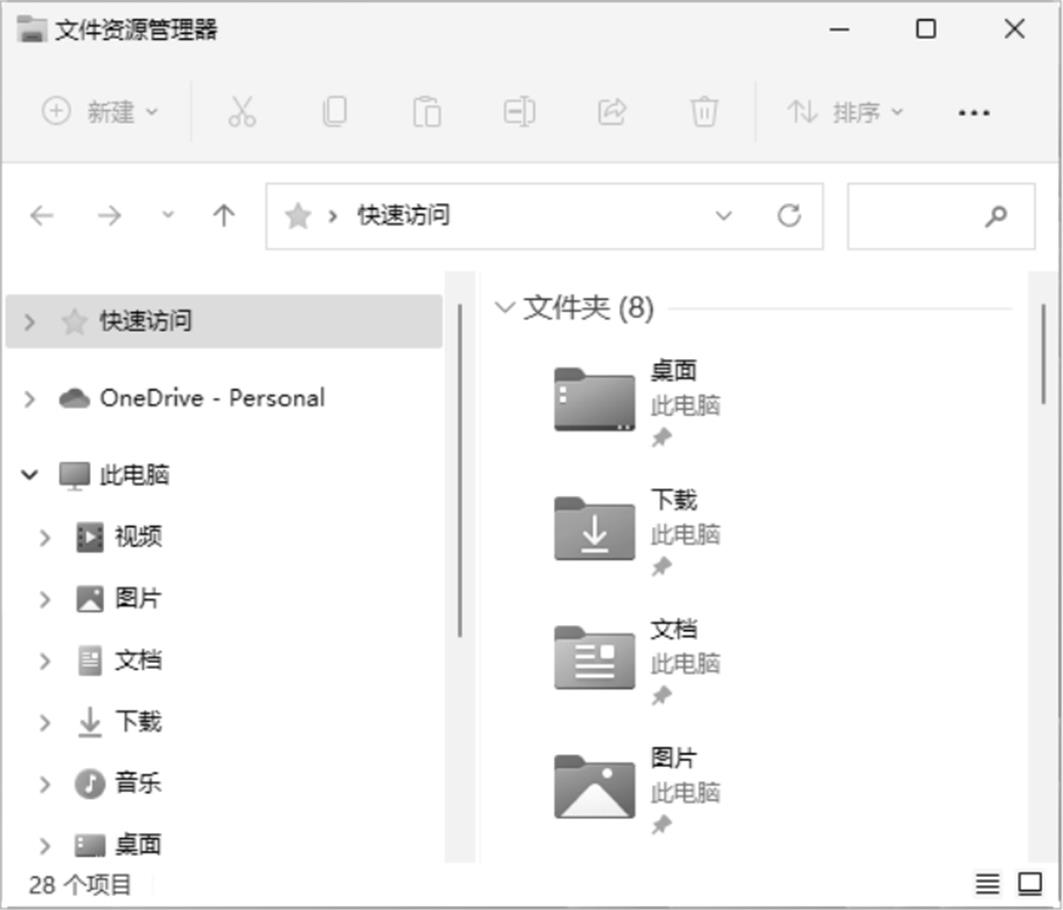The height and width of the screenshot is (910, 1063).
Task: Open the 排序 sort menu
Action: (x=845, y=111)
